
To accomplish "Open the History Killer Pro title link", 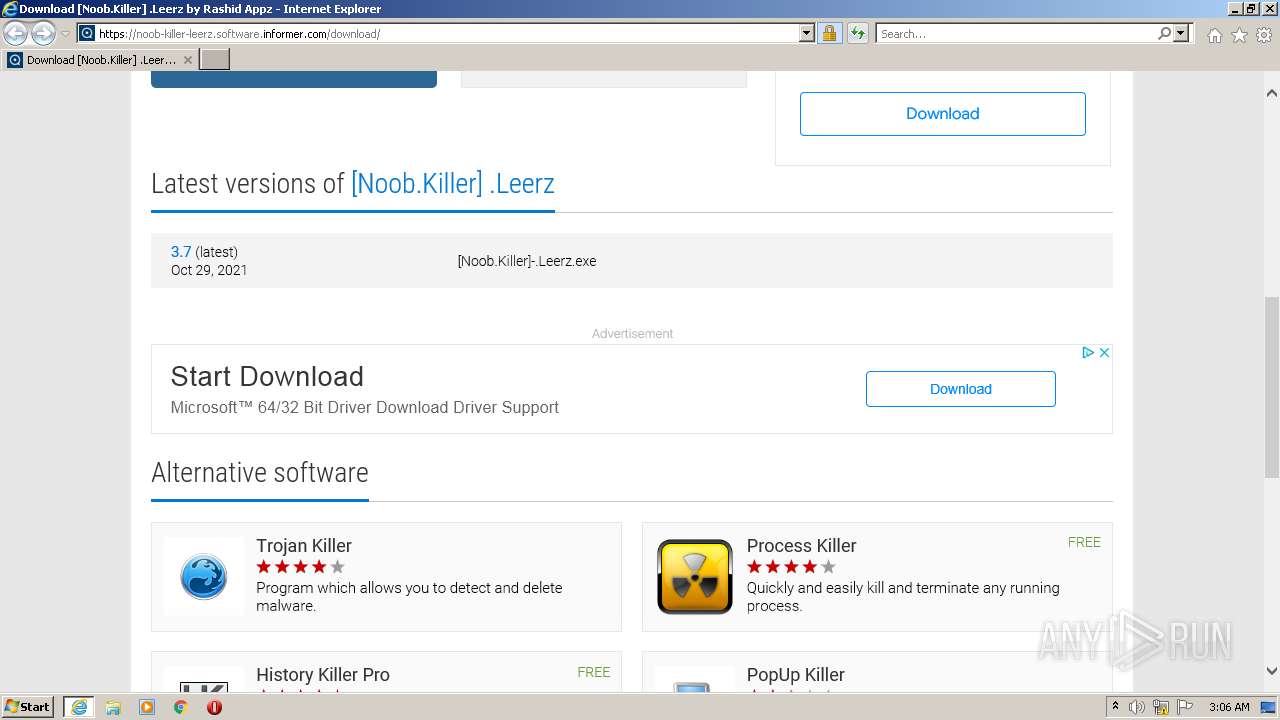I will (x=323, y=675).
